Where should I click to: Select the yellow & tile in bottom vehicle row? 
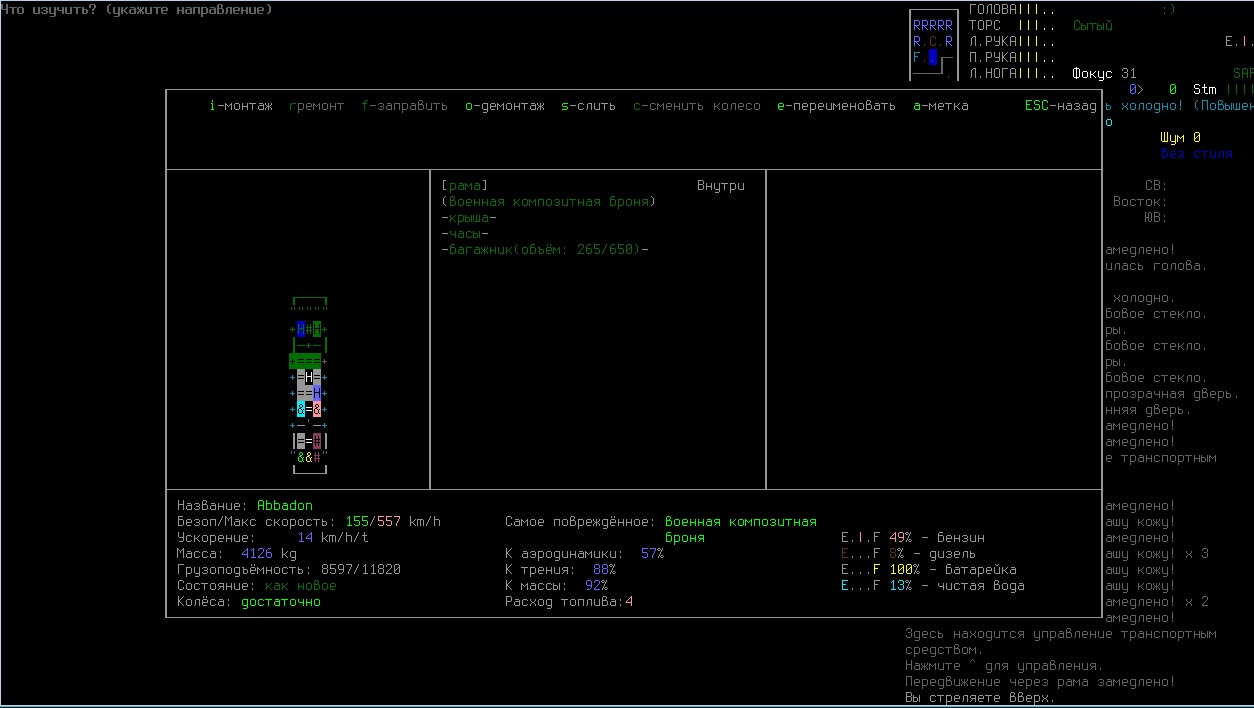click(x=309, y=457)
